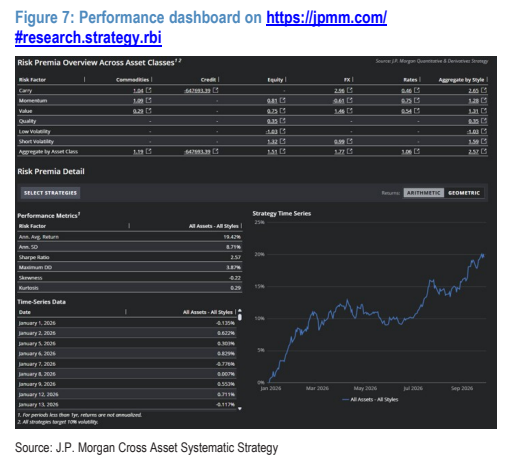Select the January 6, 2026 time-series row

tap(127, 354)
